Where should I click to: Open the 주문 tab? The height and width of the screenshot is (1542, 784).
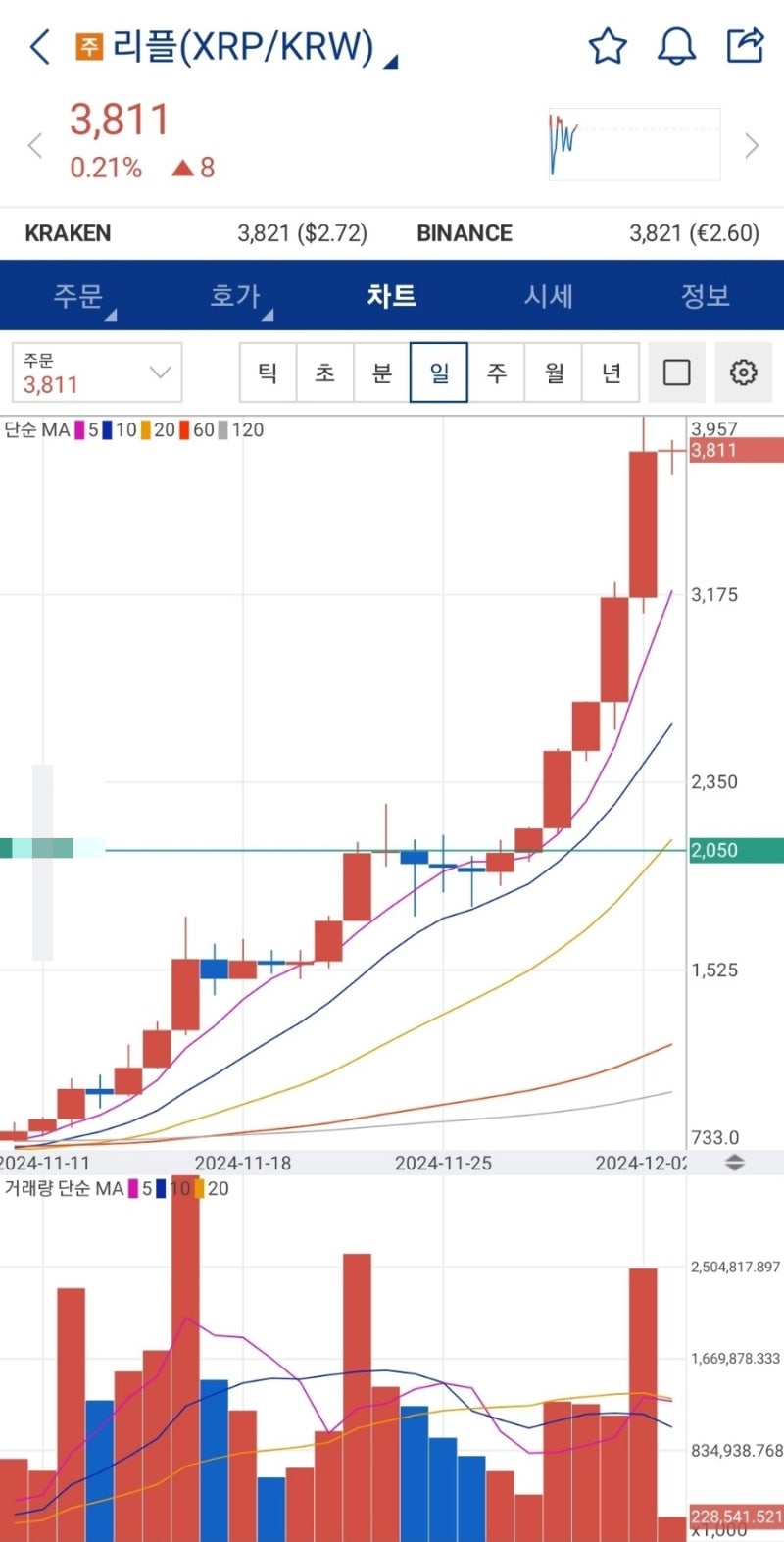78,295
